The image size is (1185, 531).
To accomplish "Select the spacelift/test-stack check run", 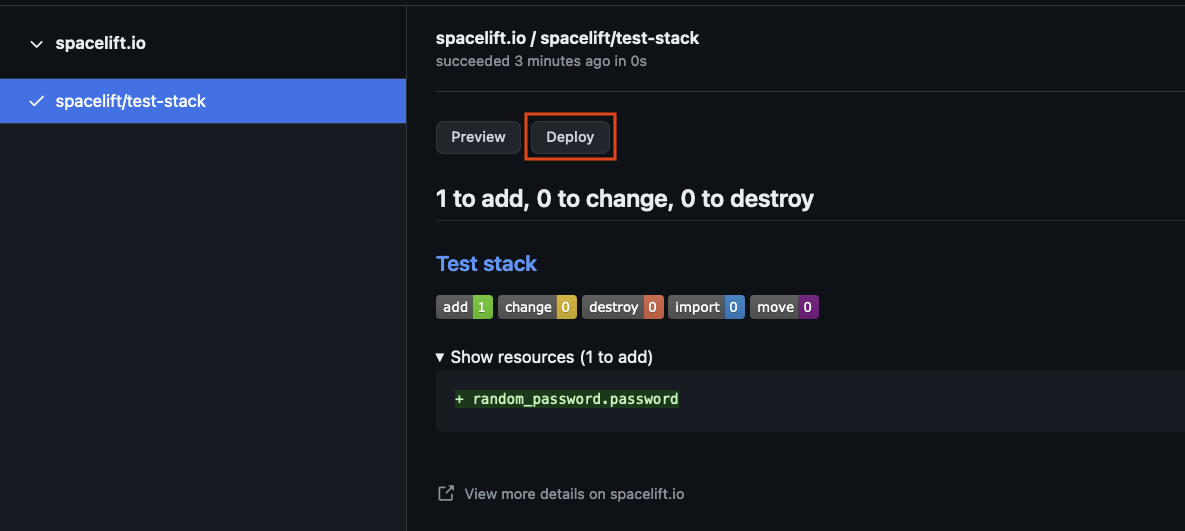I will pyautogui.click(x=130, y=101).
